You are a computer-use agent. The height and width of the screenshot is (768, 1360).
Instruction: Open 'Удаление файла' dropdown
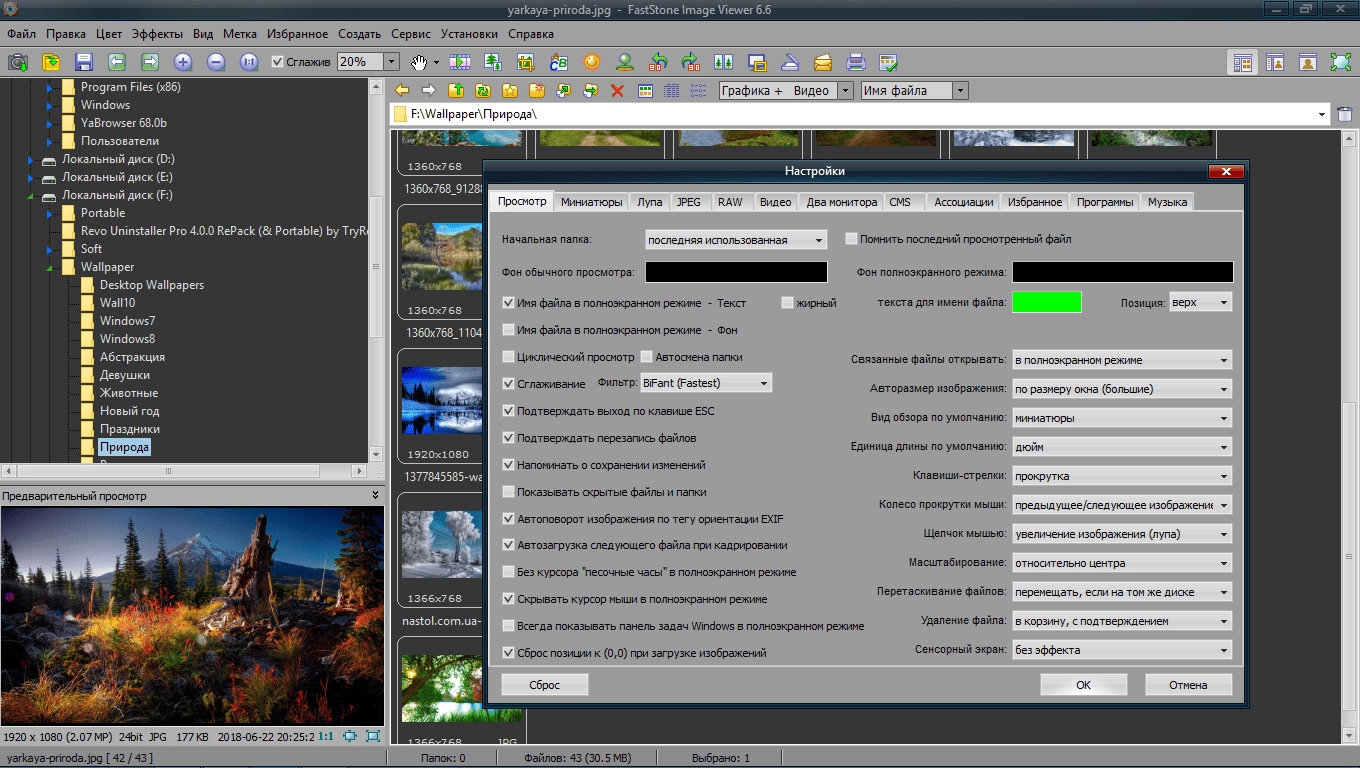1122,621
